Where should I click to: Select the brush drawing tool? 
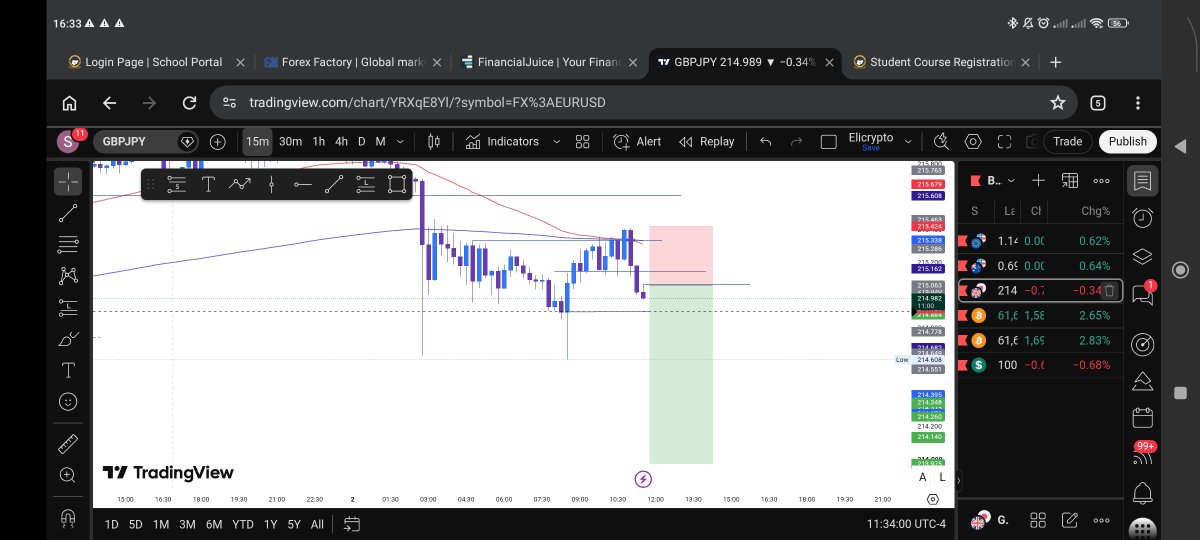[68, 339]
